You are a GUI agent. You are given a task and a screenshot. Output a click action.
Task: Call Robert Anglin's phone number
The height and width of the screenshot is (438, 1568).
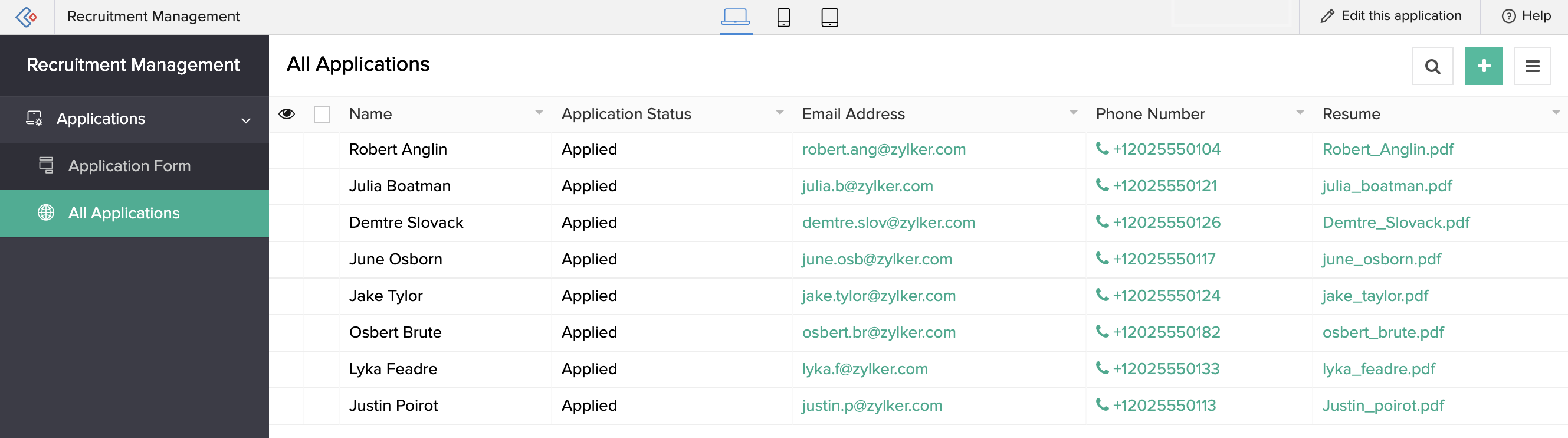(x=1166, y=150)
